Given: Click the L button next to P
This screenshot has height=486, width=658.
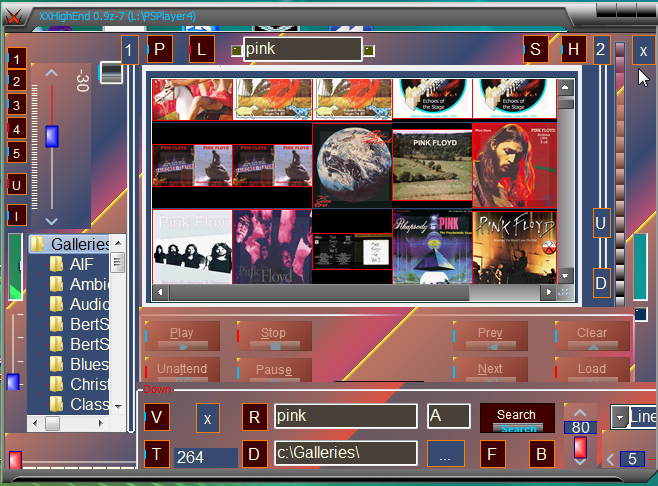Looking at the screenshot, I should [x=202, y=49].
